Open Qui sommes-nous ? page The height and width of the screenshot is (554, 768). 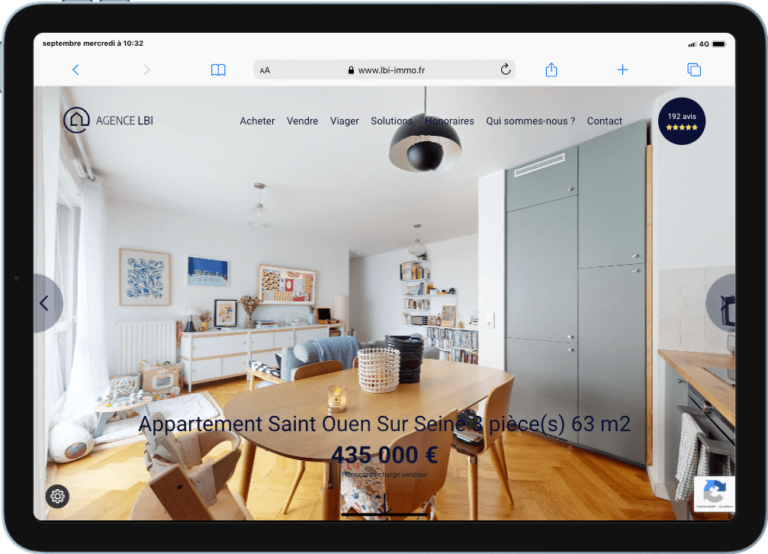coord(530,121)
